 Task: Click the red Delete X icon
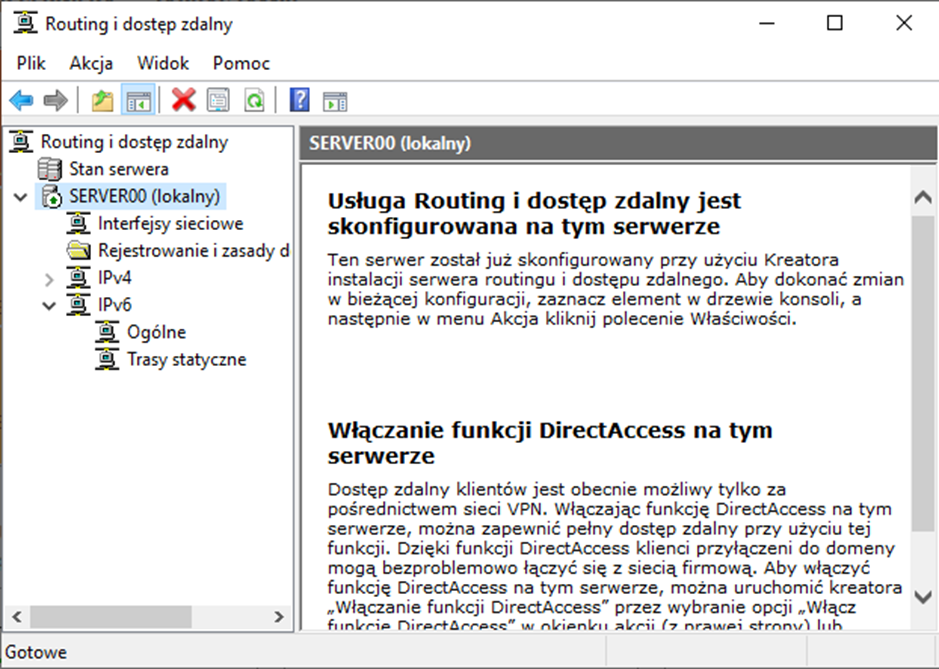click(x=183, y=100)
